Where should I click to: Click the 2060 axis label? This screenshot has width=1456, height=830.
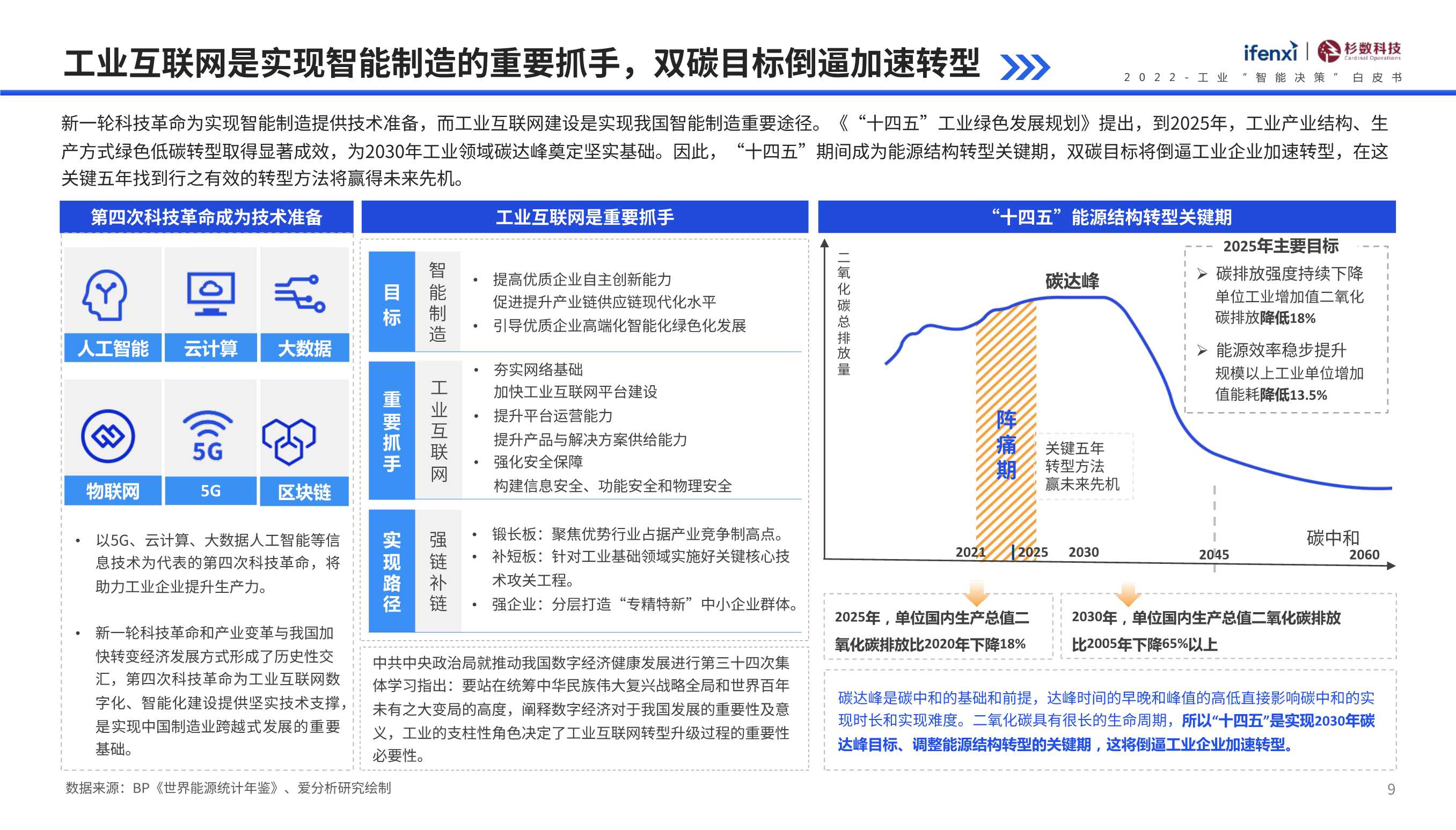coord(1364,554)
